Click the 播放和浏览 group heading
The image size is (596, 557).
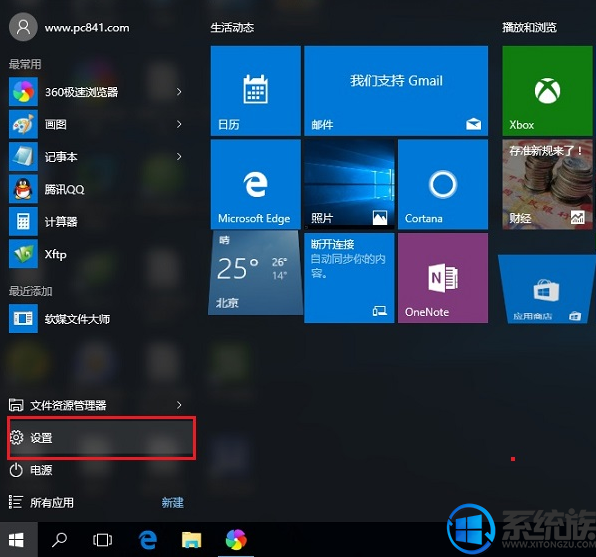[529, 27]
